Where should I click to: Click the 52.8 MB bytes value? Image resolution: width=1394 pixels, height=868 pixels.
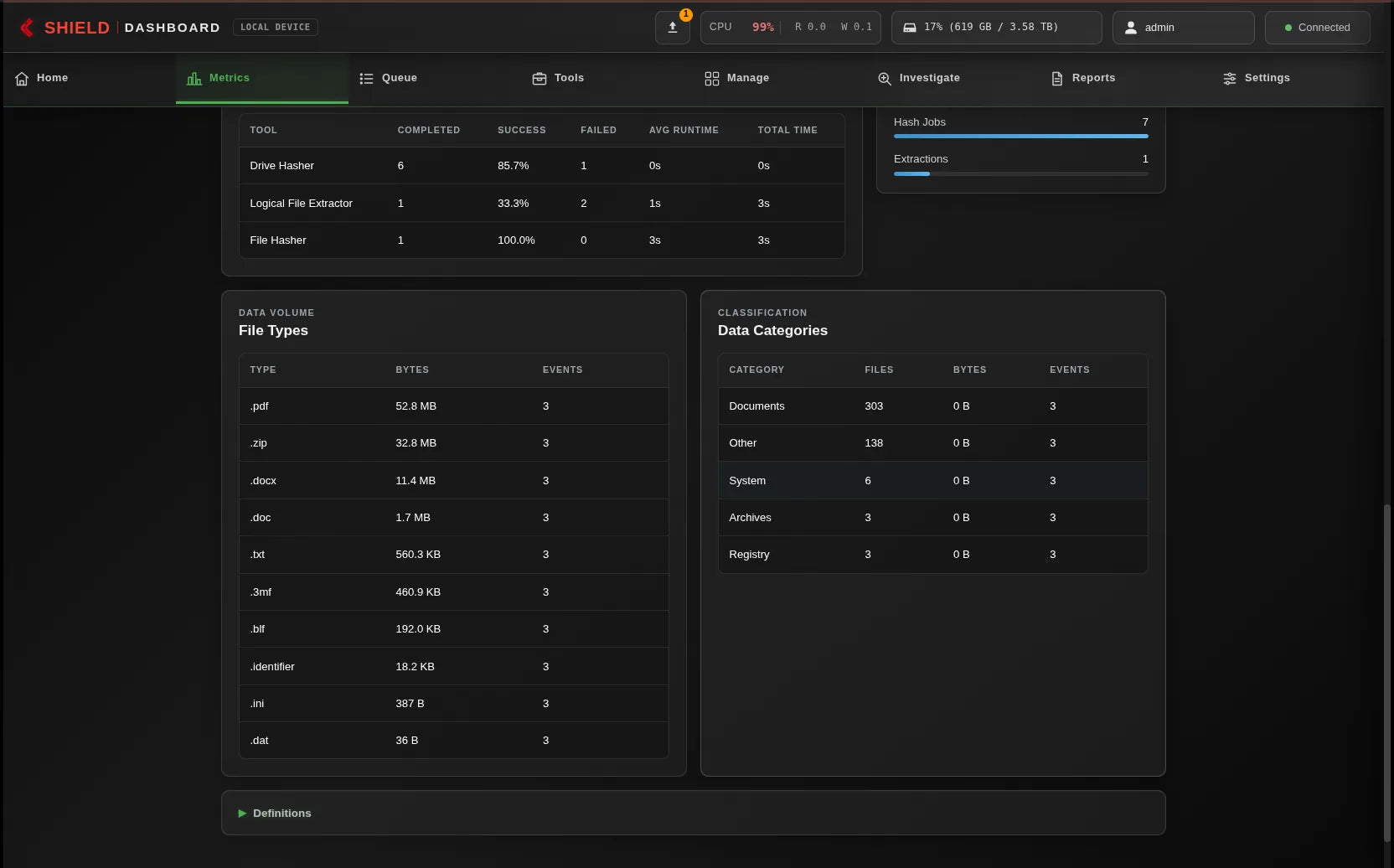pyautogui.click(x=416, y=406)
